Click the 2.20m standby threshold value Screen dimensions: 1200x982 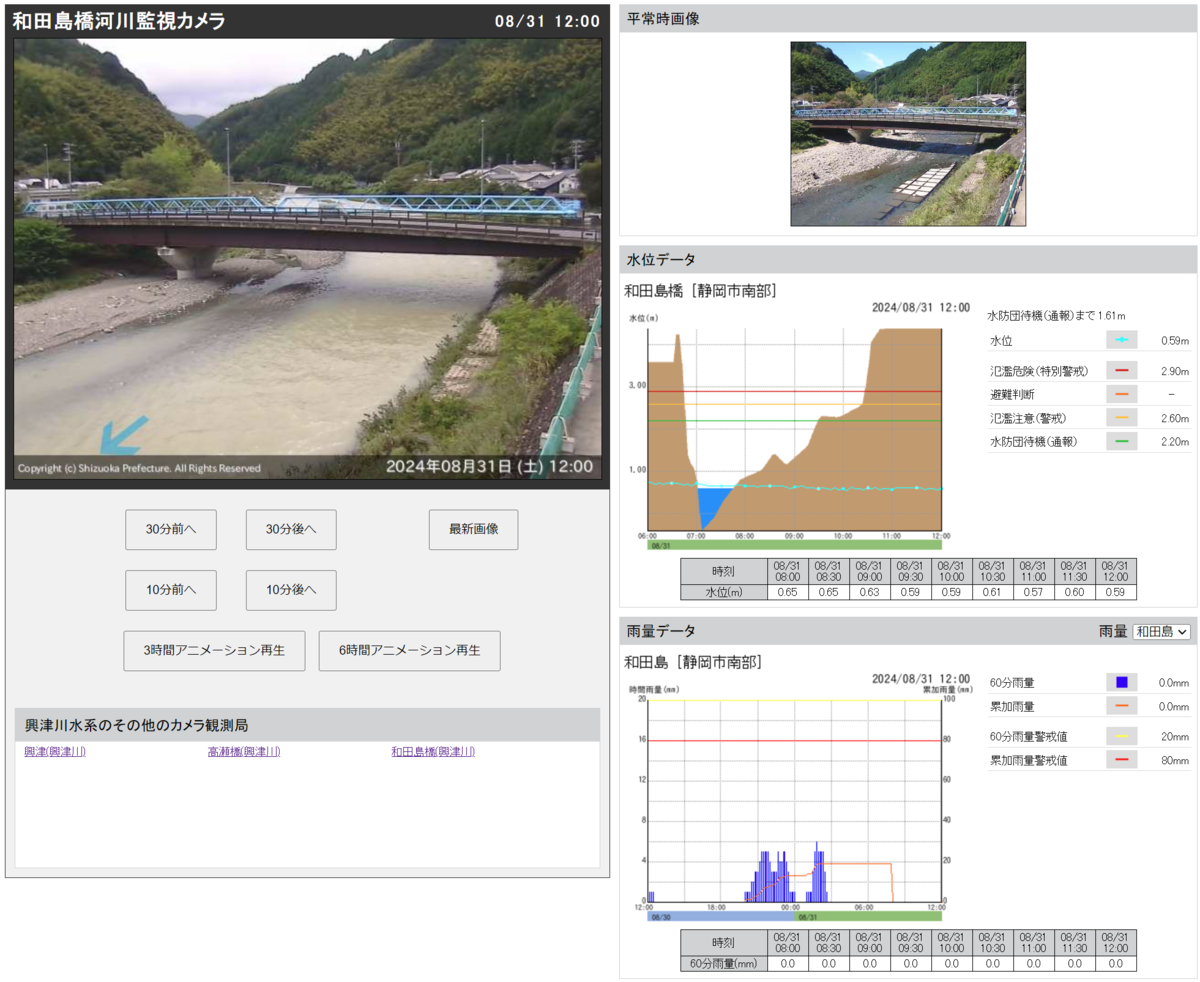pyautogui.click(x=1174, y=441)
